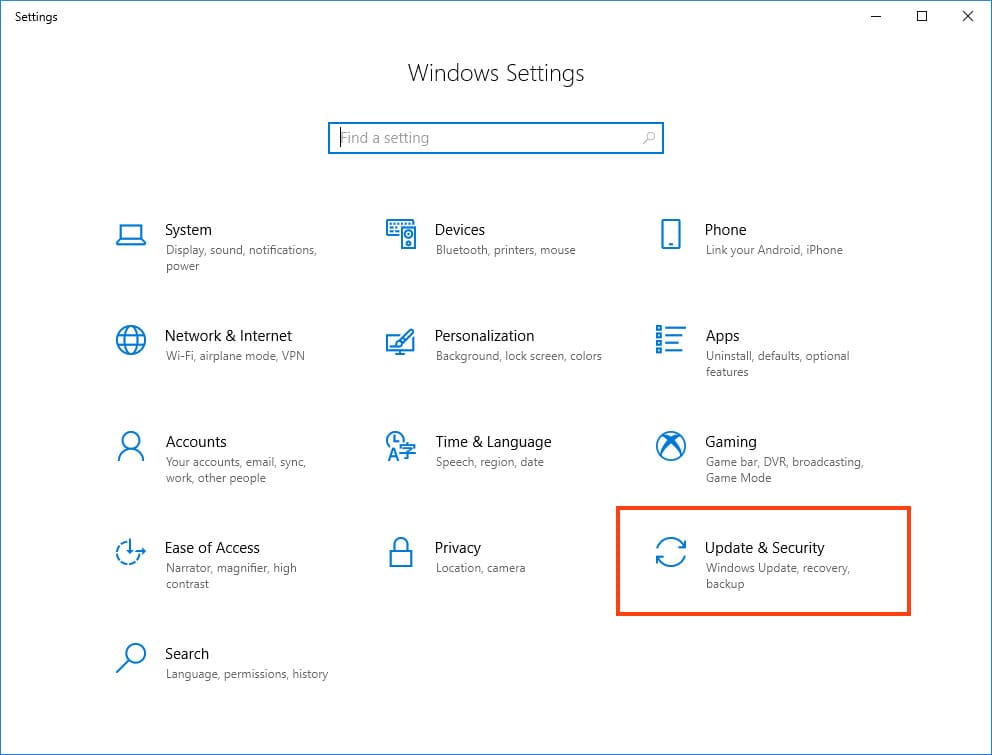Screen dimensions: 992x755
Task: Click the System laptop icon
Action: pos(131,235)
